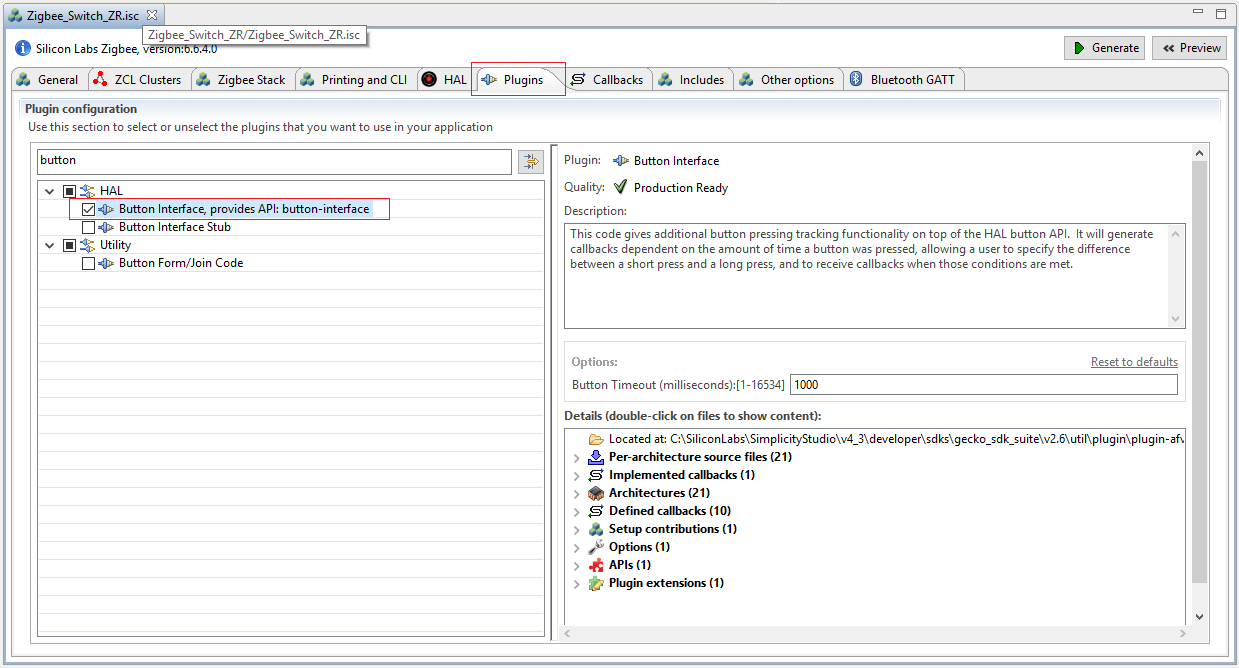Screen dimensions: 1239x668
Task: Maximize the editor pane
Action: point(1220,14)
